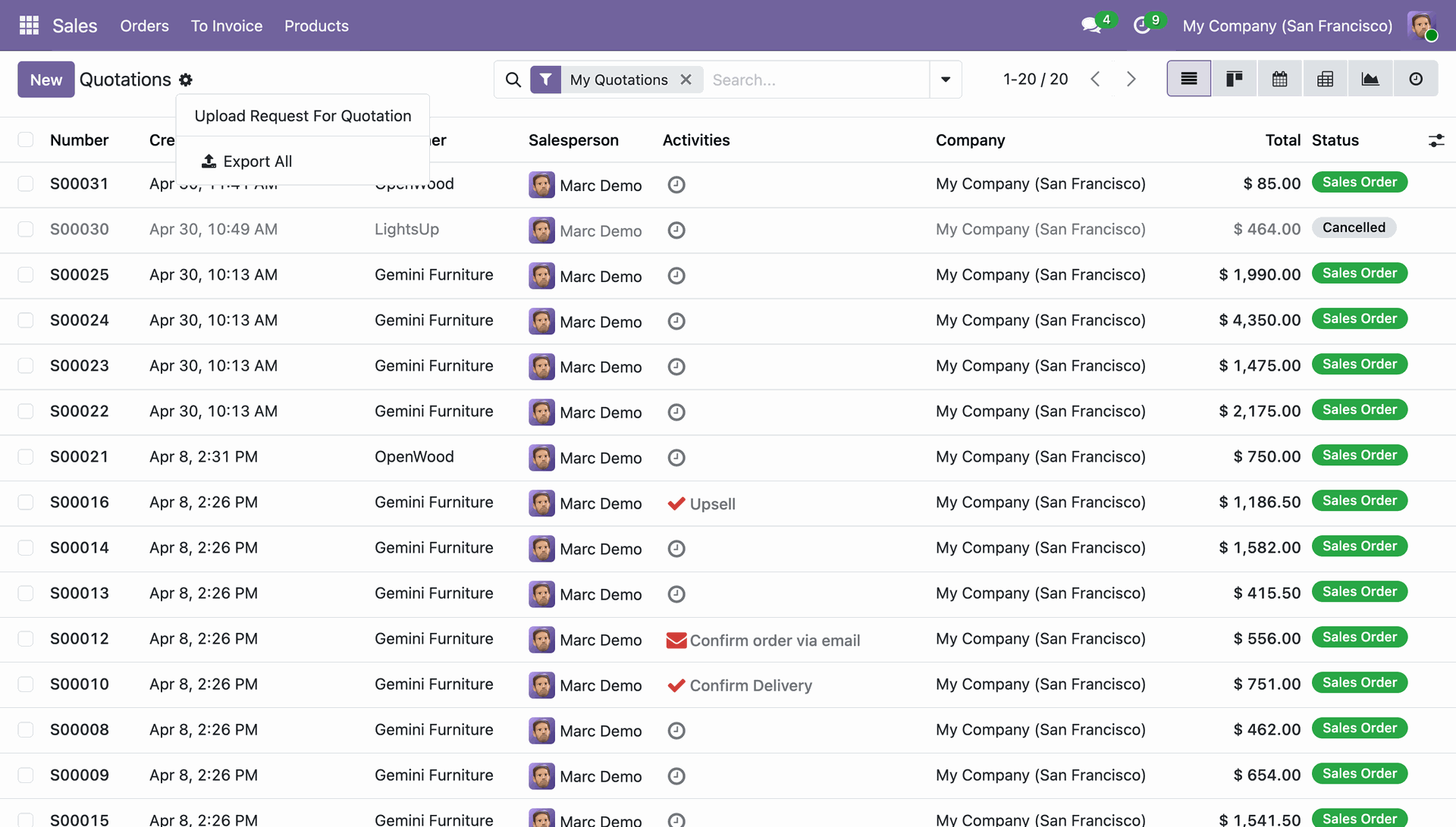Click Upsell activity checkmark for S00016
This screenshot has height=827, width=1456.
click(x=676, y=504)
